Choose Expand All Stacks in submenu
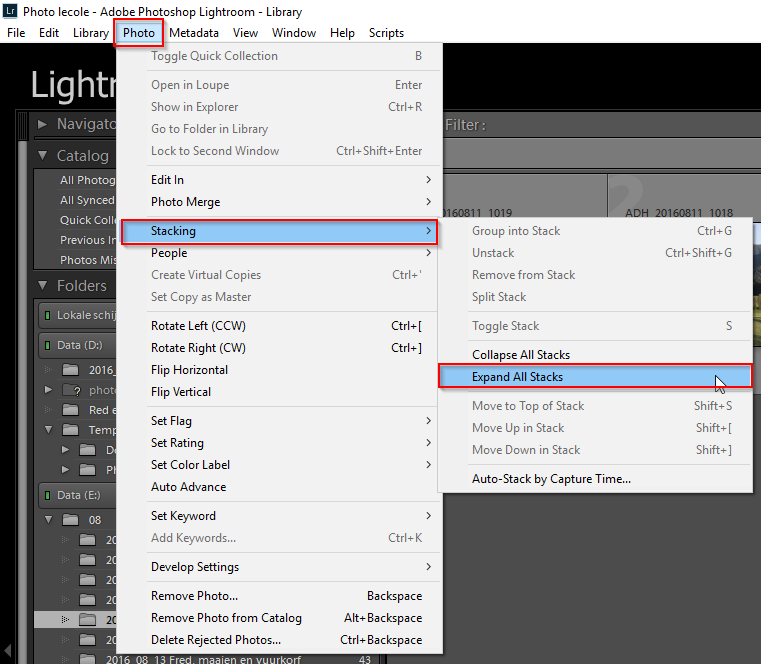 click(517, 377)
